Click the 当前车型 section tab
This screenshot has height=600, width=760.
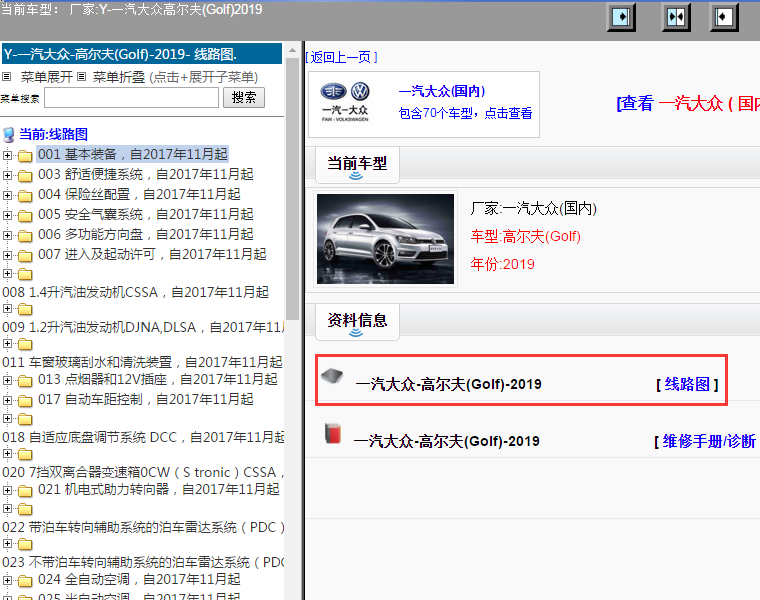(357, 165)
